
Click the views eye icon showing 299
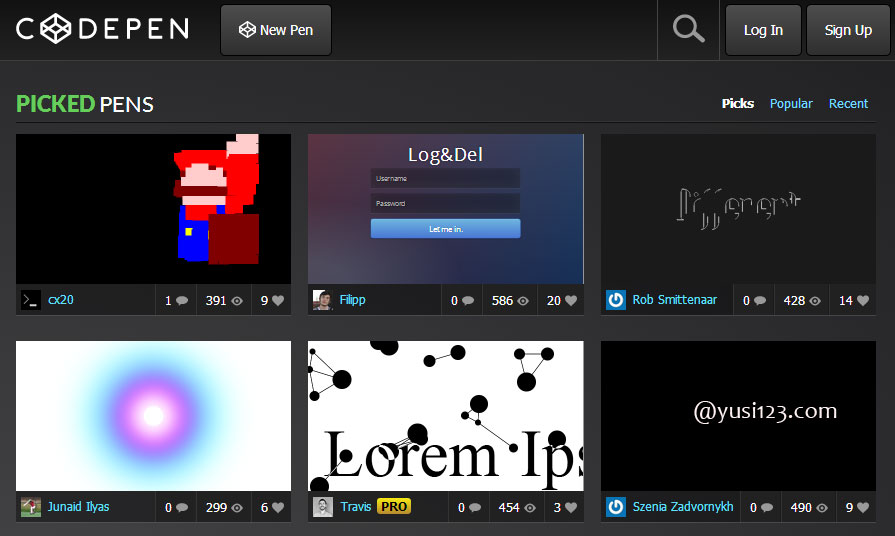(x=237, y=508)
